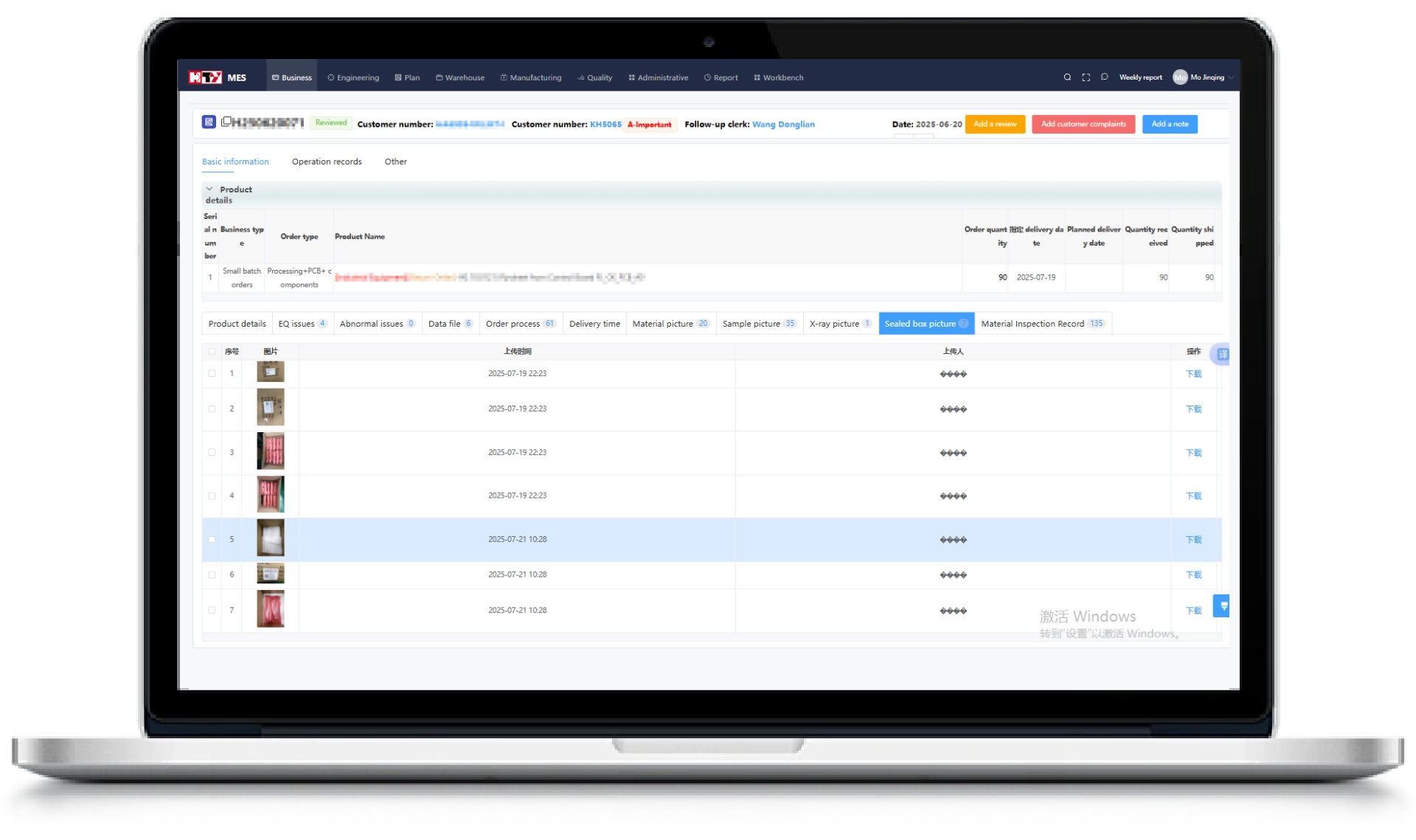Click the translate floating icon on right

click(x=1222, y=355)
